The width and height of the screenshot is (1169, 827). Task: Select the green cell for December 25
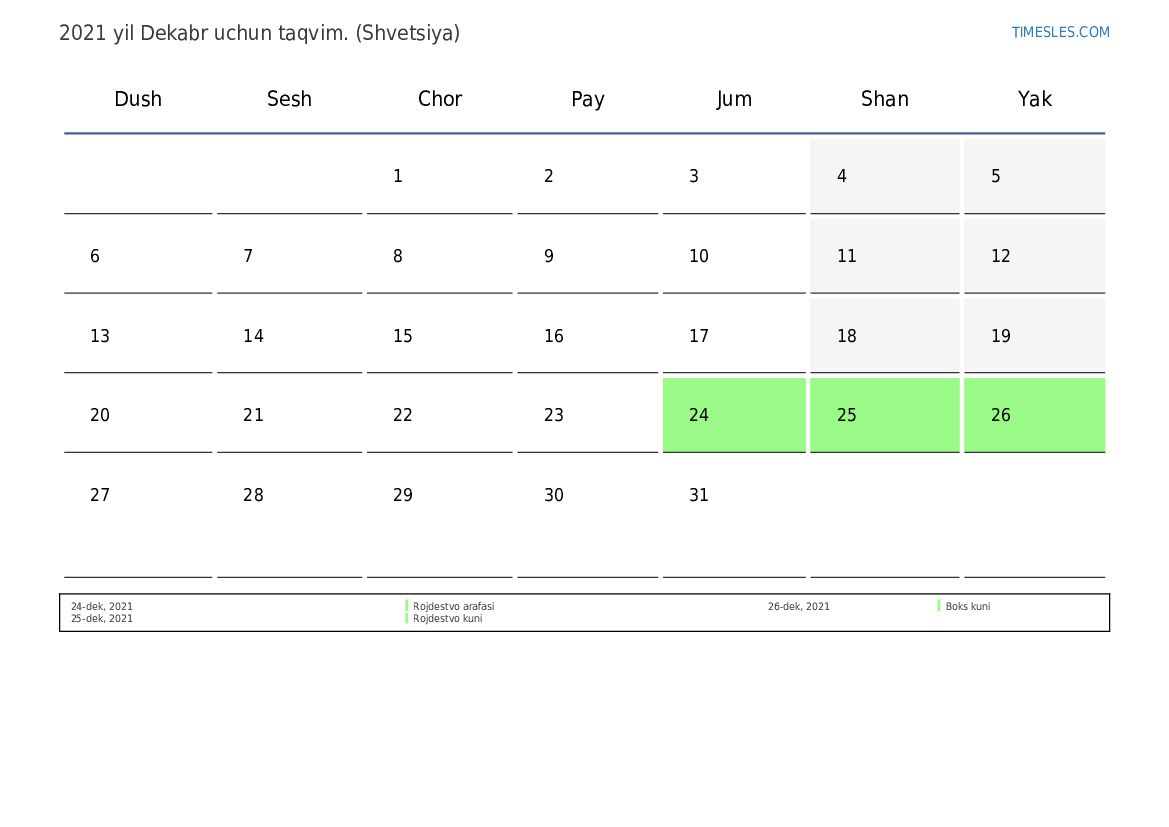[884, 415]
